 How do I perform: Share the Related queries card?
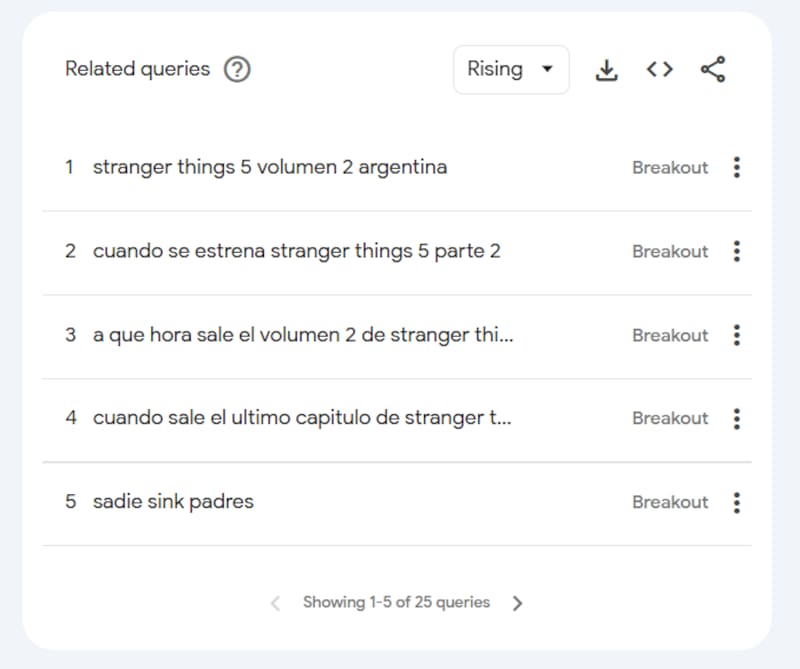713,70
